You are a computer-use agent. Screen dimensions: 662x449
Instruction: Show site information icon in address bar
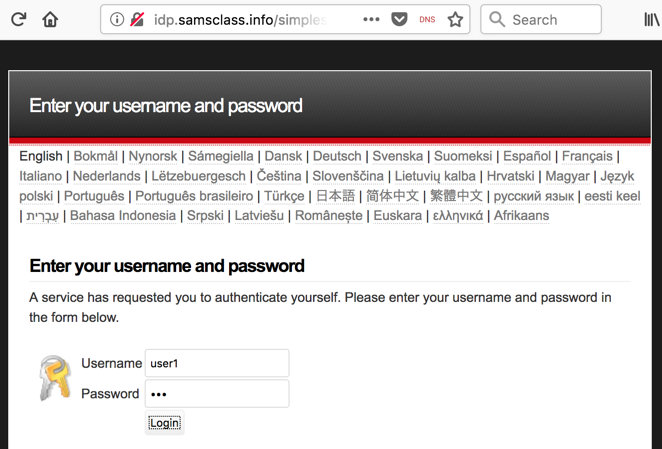pos(116,19)
